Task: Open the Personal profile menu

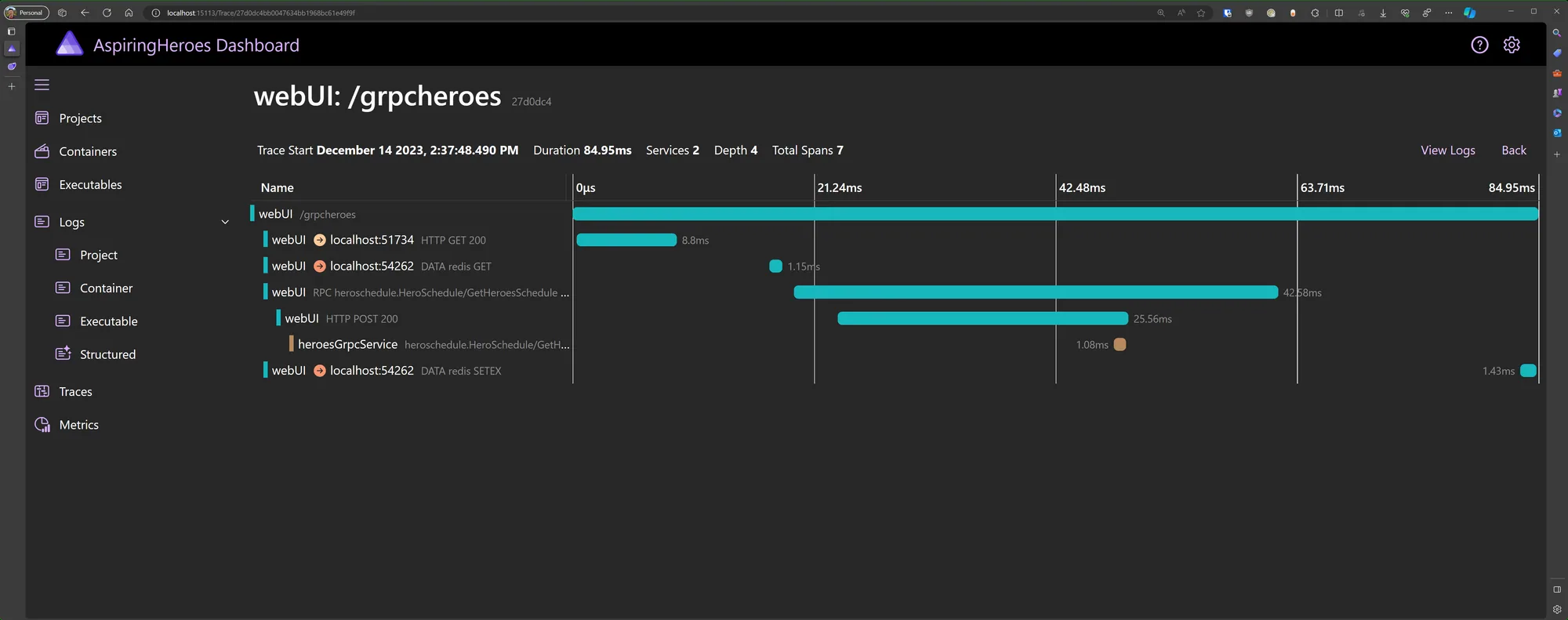Action: pyautogui.click(x=27, y=13)
